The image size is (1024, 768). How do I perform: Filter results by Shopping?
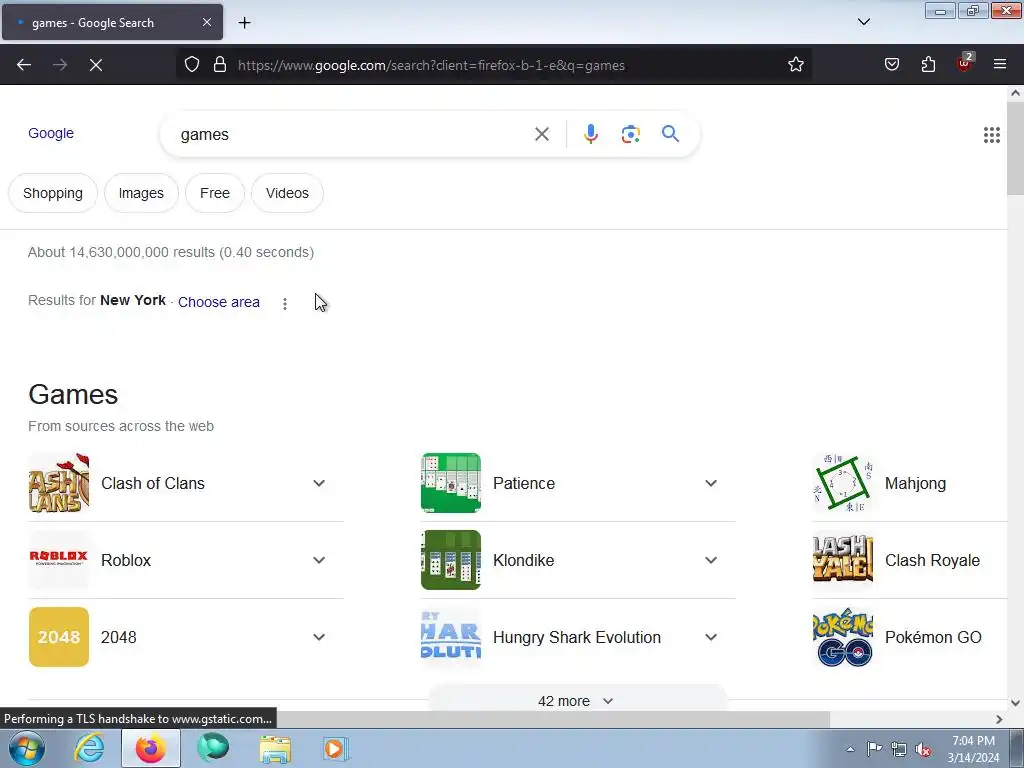coord(53,193)
